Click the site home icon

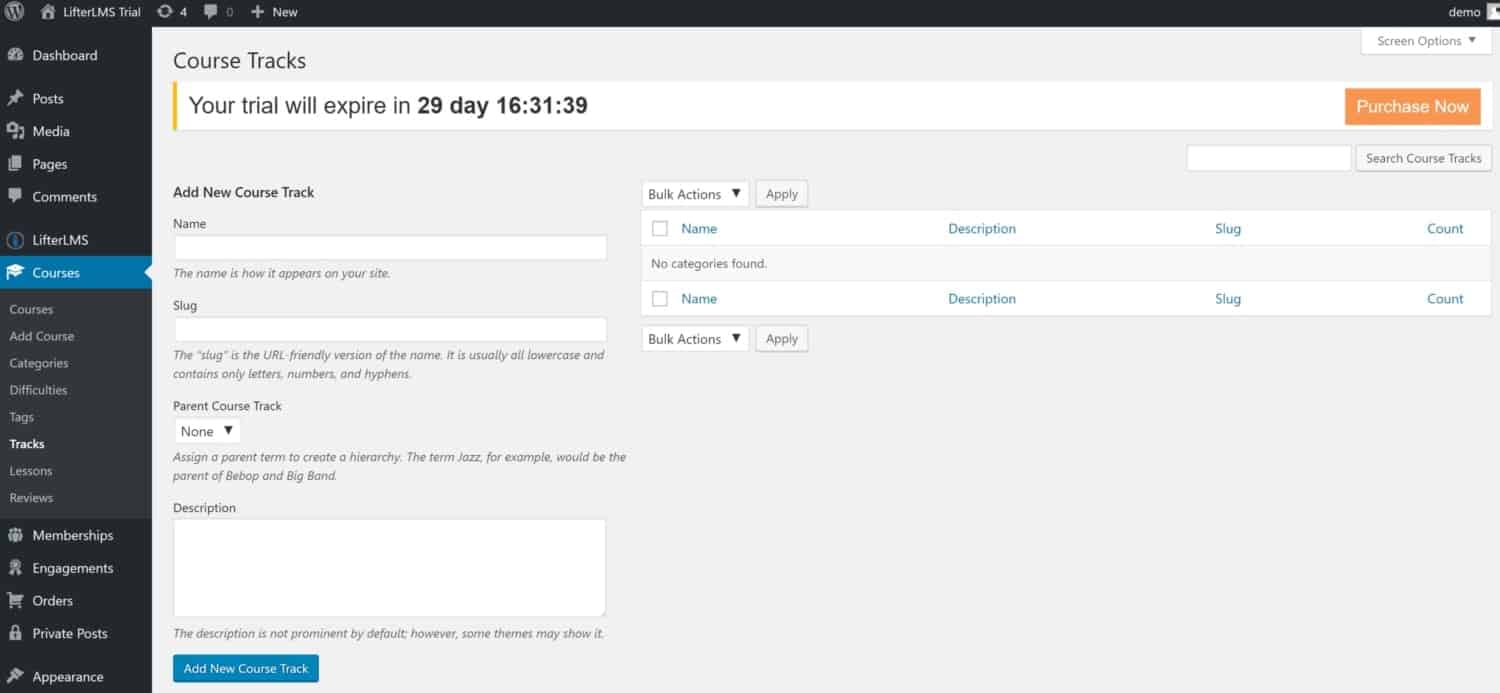[48, 12]
